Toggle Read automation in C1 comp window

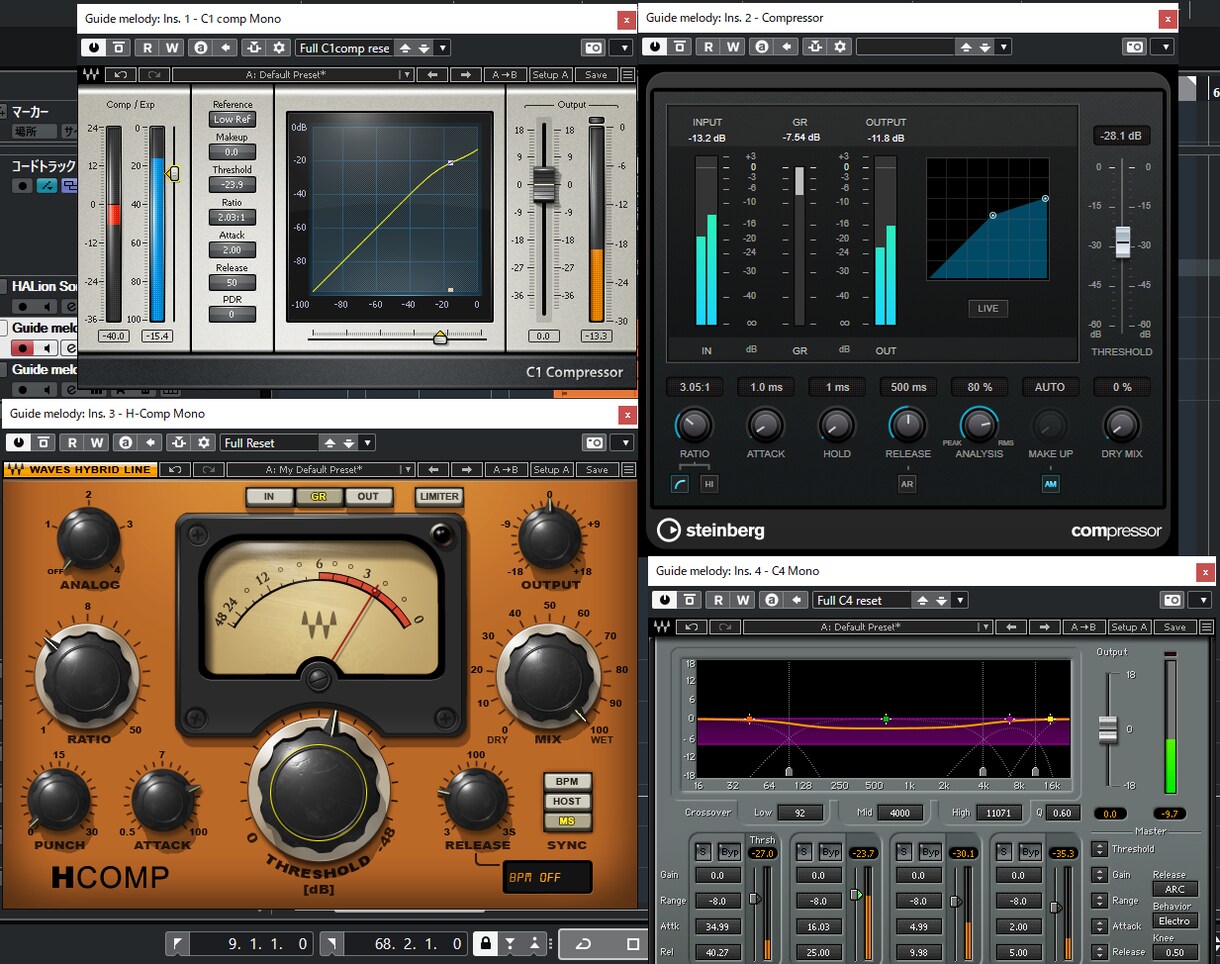148,47
